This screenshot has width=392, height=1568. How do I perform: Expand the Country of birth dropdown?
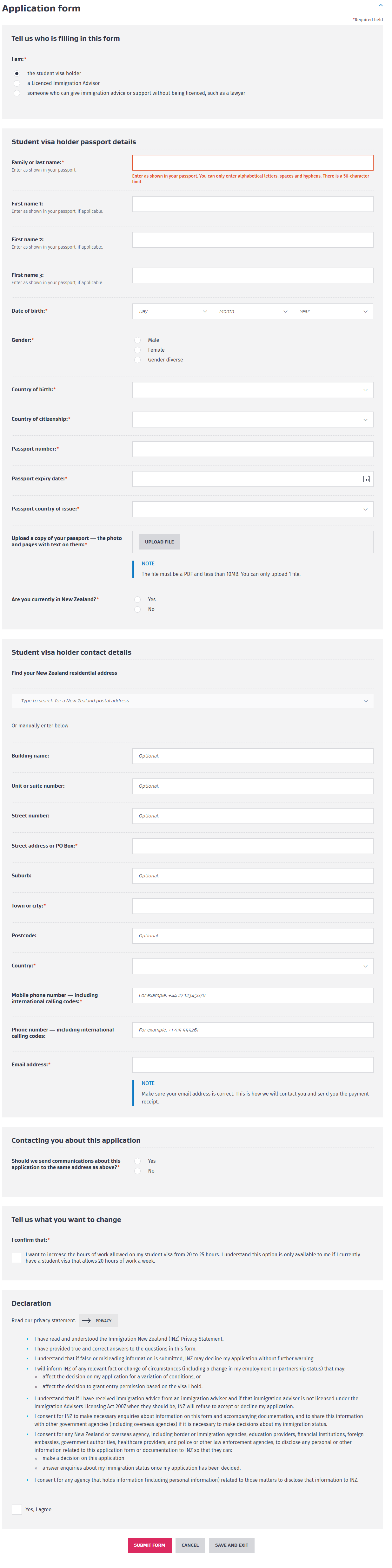point(252,390)
